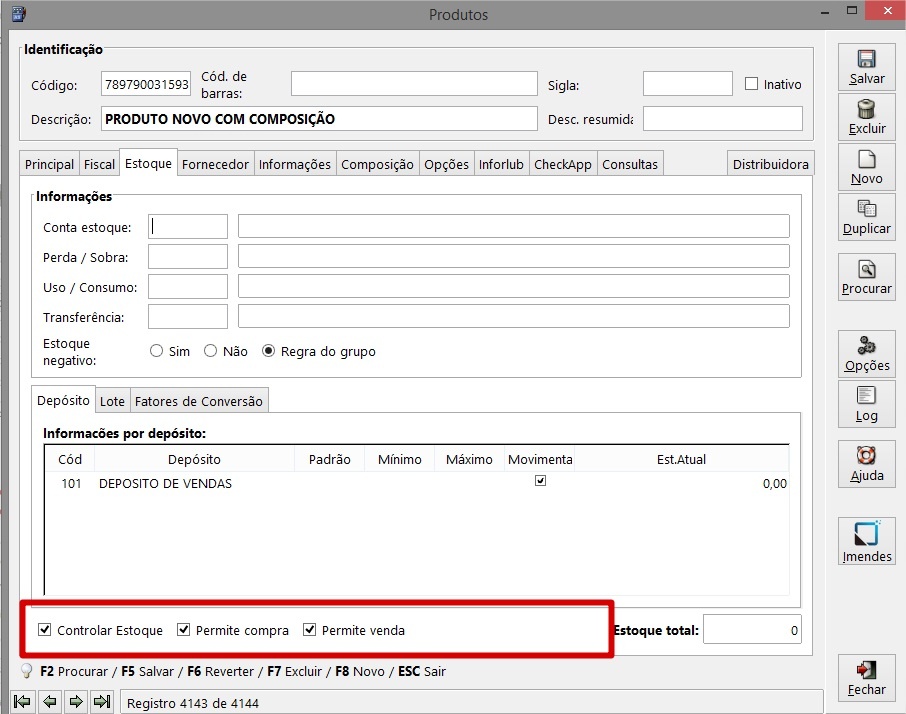This screenshot has width=906, height=714.
Task: Select the DEPOSITO DE VENDAS row
Action: [x=416, y=484]
